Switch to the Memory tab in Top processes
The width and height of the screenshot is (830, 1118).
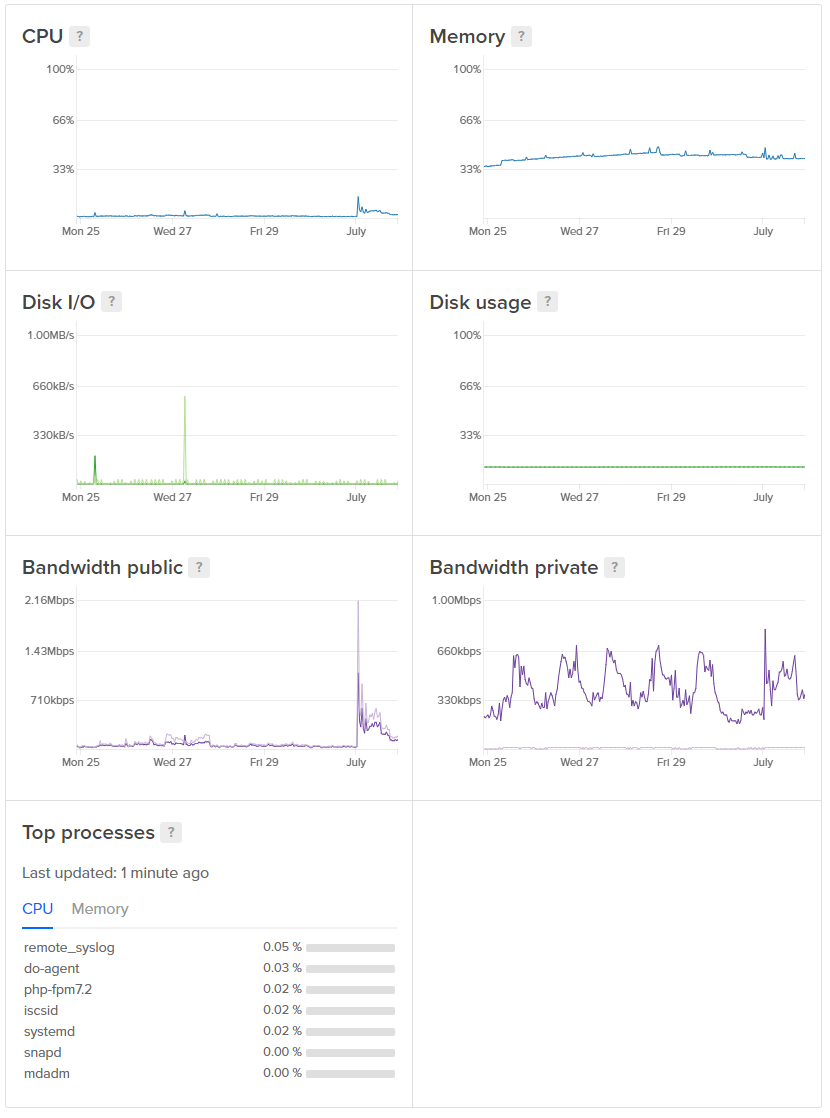click(100, 909)
